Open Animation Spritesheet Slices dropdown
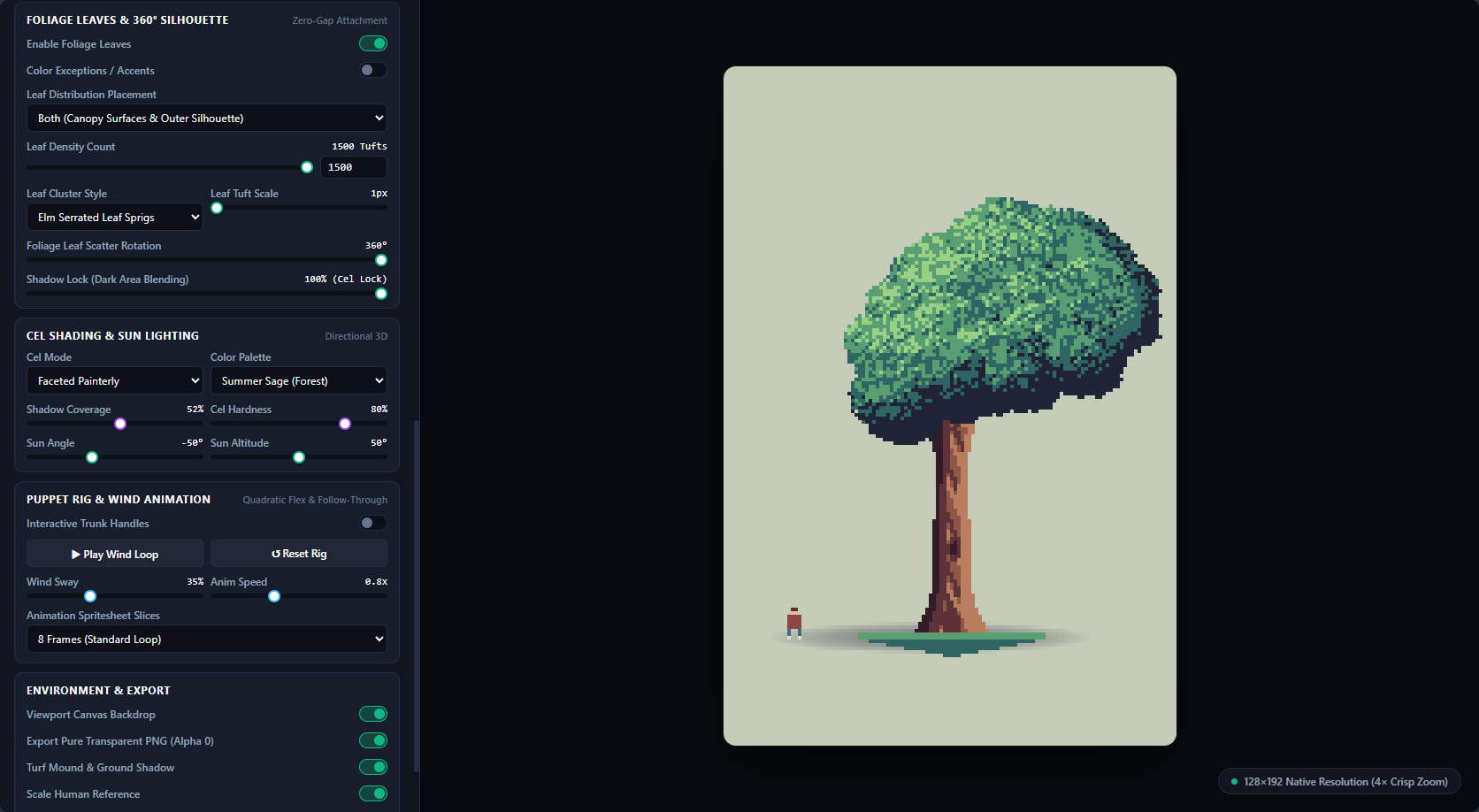The width and height of the screenshot is (1479, 812). click(x=207, y=639)
